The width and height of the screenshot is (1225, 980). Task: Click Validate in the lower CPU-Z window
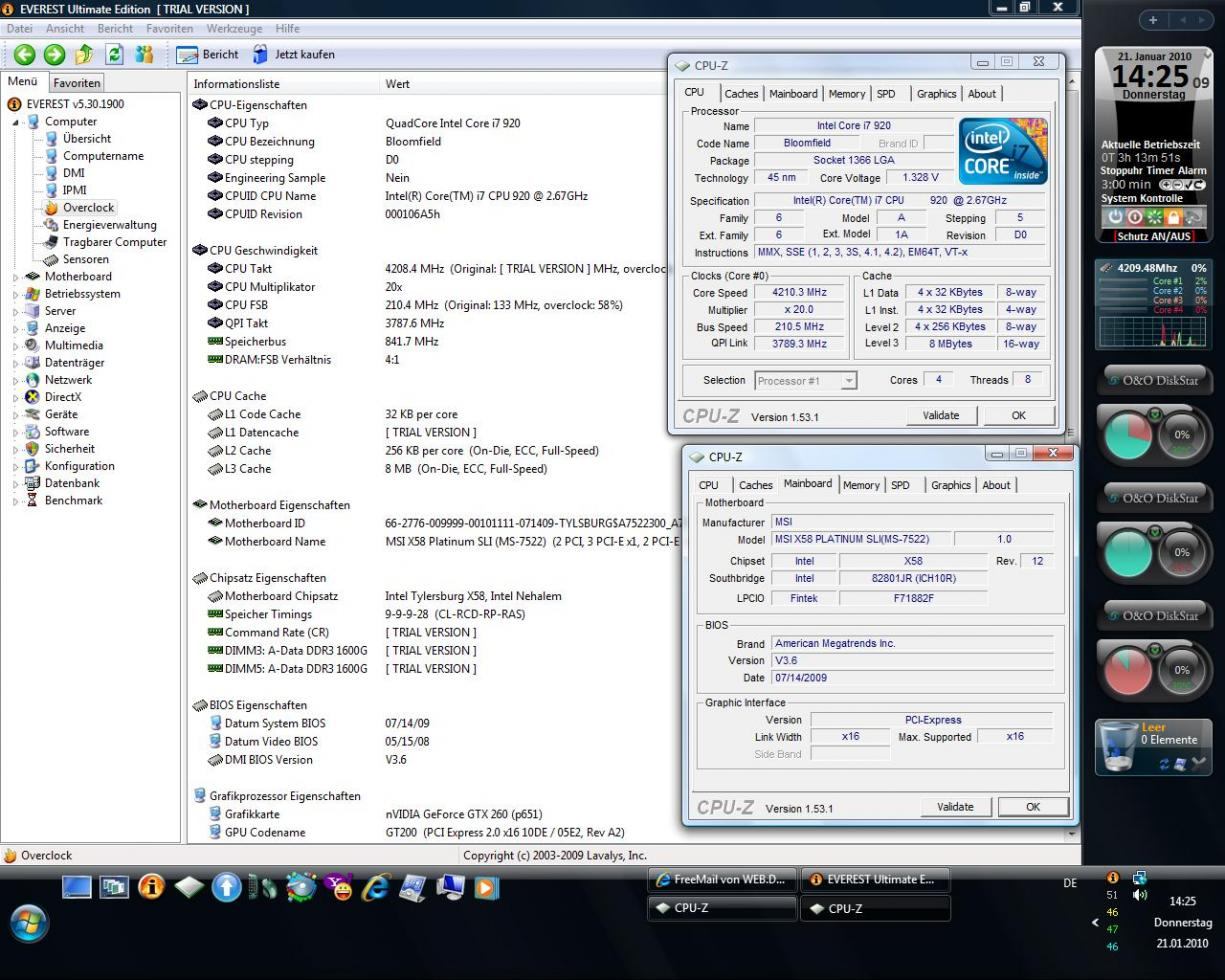tap(955, 807)
